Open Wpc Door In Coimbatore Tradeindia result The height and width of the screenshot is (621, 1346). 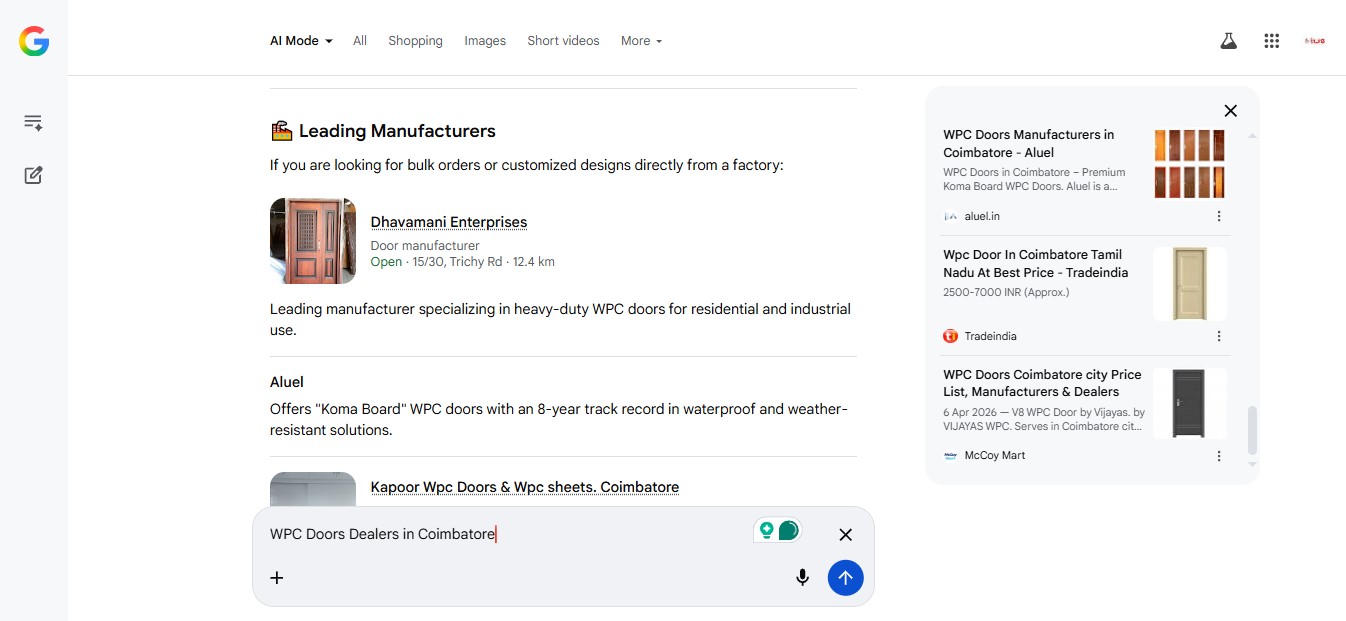[x=1035, y=263]
